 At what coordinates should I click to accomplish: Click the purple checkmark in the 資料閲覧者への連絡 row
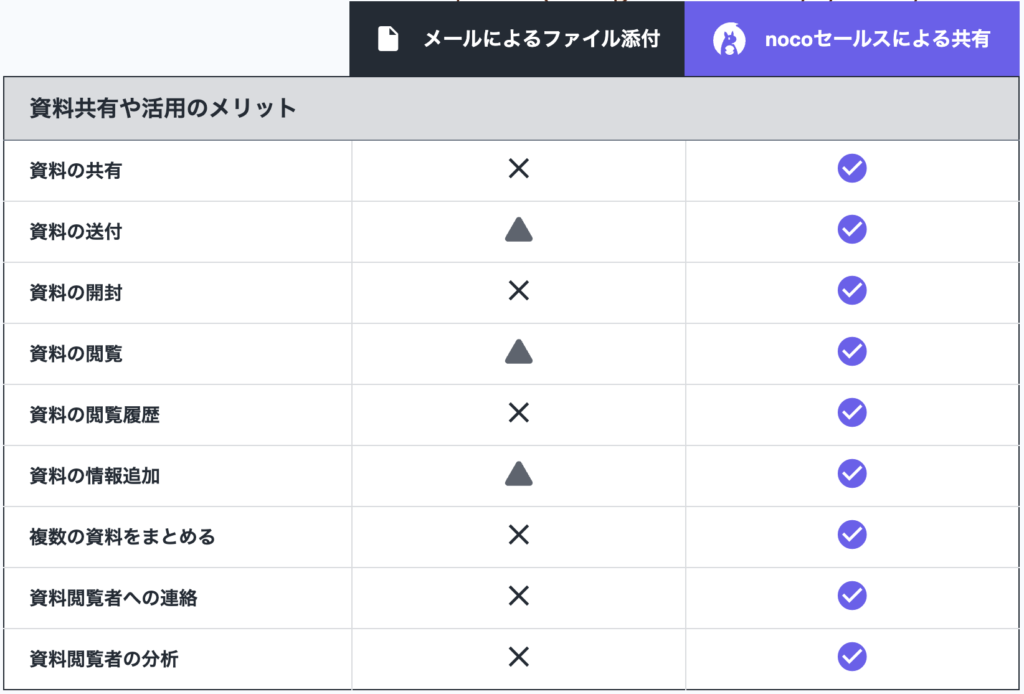click(x=852, y=595)
